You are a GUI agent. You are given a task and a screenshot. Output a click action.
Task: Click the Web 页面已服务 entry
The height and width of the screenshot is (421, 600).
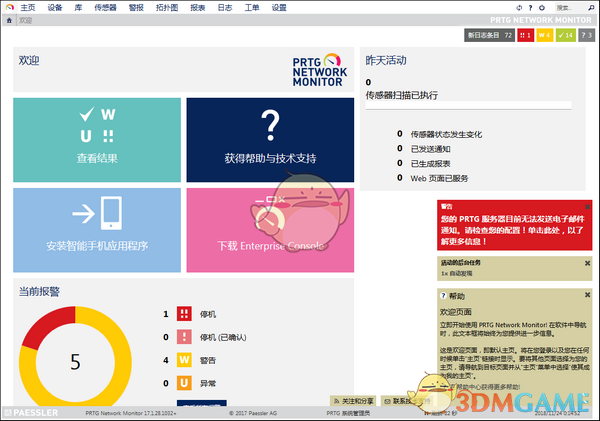(x=439, y=178)
